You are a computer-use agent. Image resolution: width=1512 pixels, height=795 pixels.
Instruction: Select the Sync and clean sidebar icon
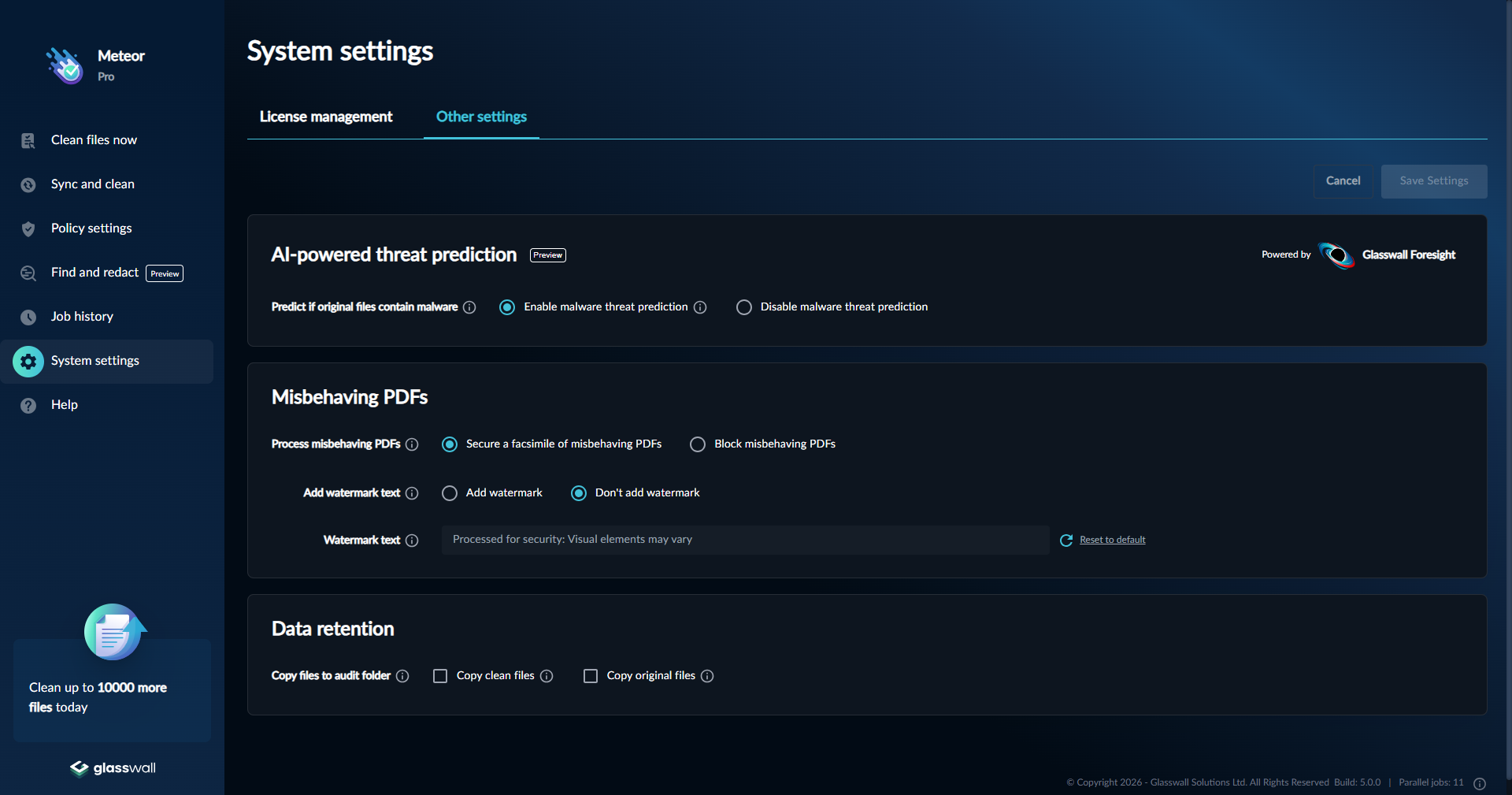point(28,184)
